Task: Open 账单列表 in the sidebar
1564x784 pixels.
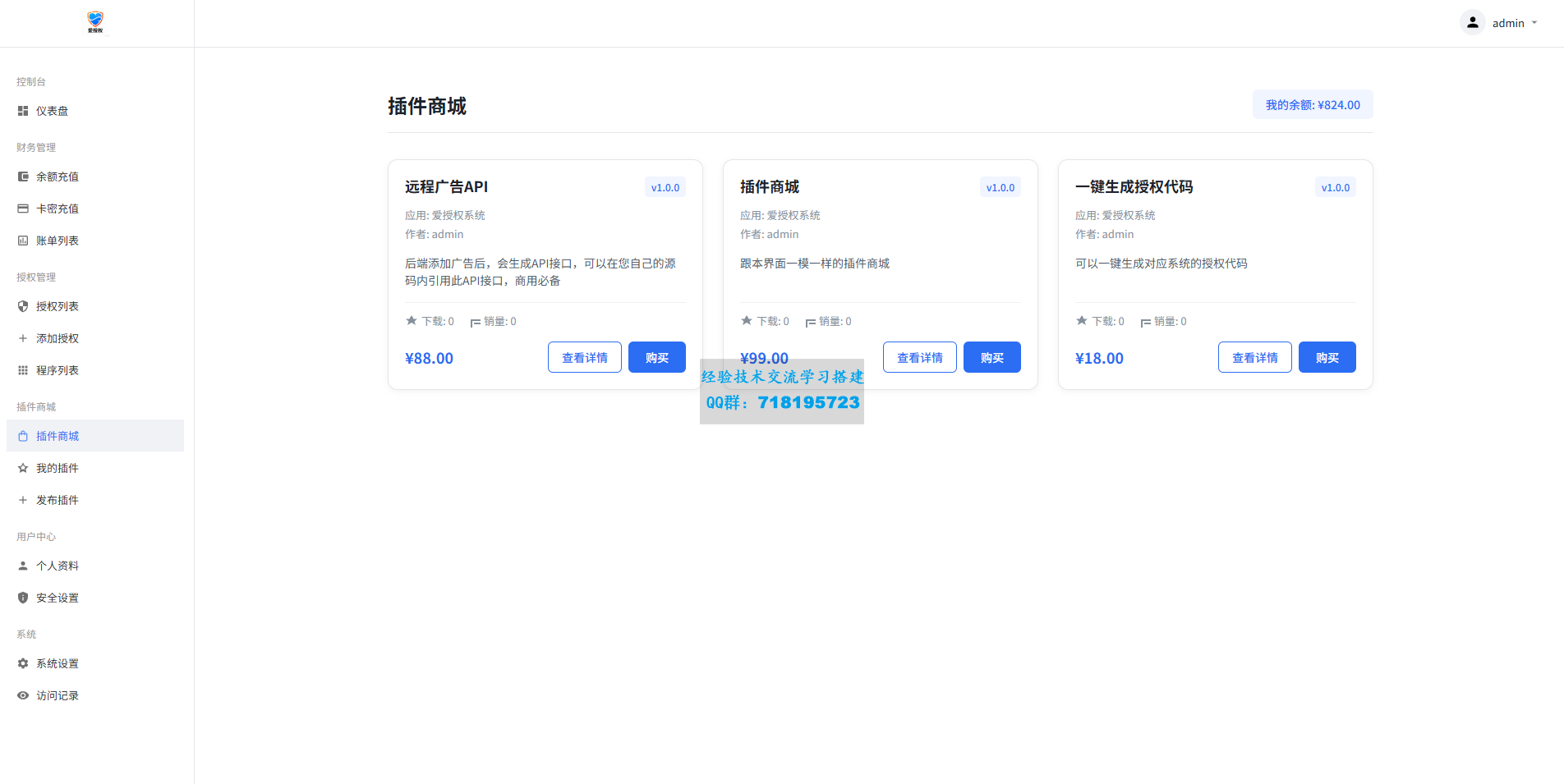Action: [x=57, y=241]
